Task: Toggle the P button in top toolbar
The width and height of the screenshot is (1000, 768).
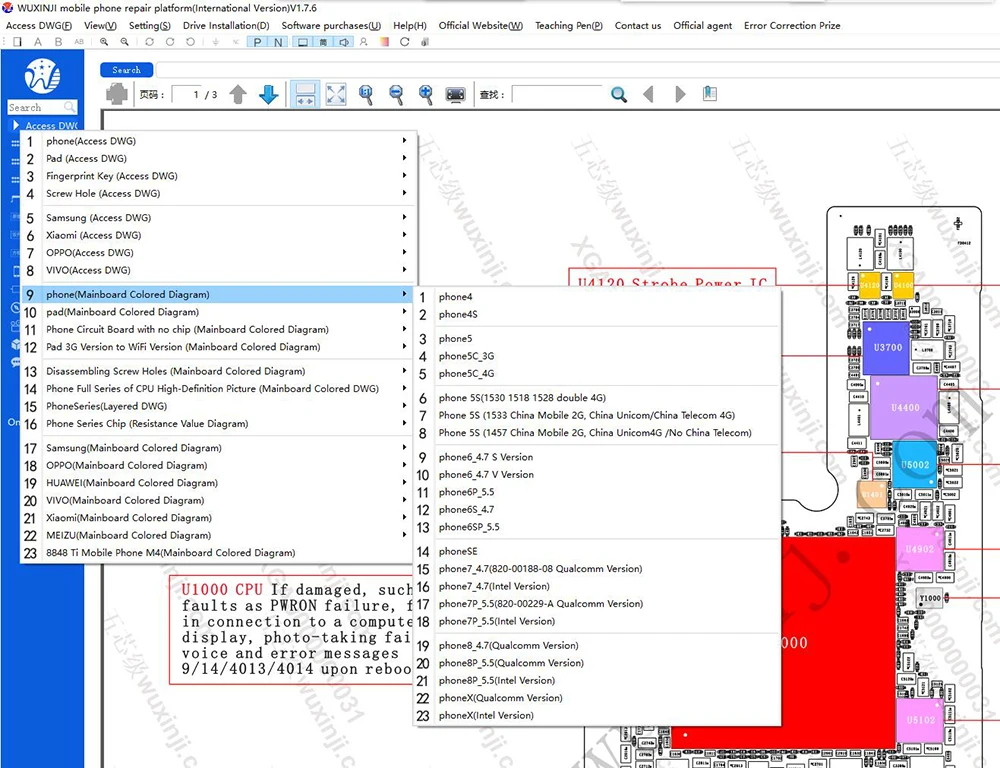Action: click(x=257, y=42)
